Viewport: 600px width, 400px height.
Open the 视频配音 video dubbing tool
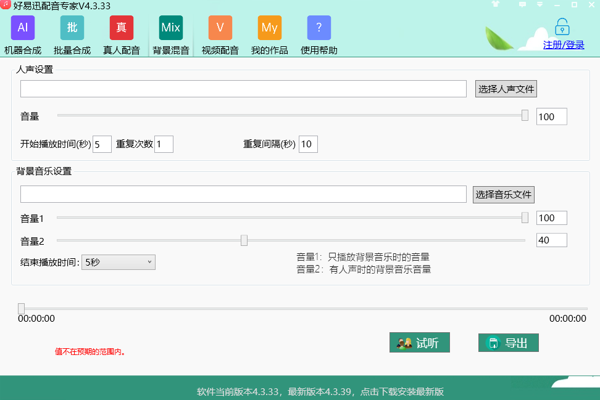click(221, 28)
